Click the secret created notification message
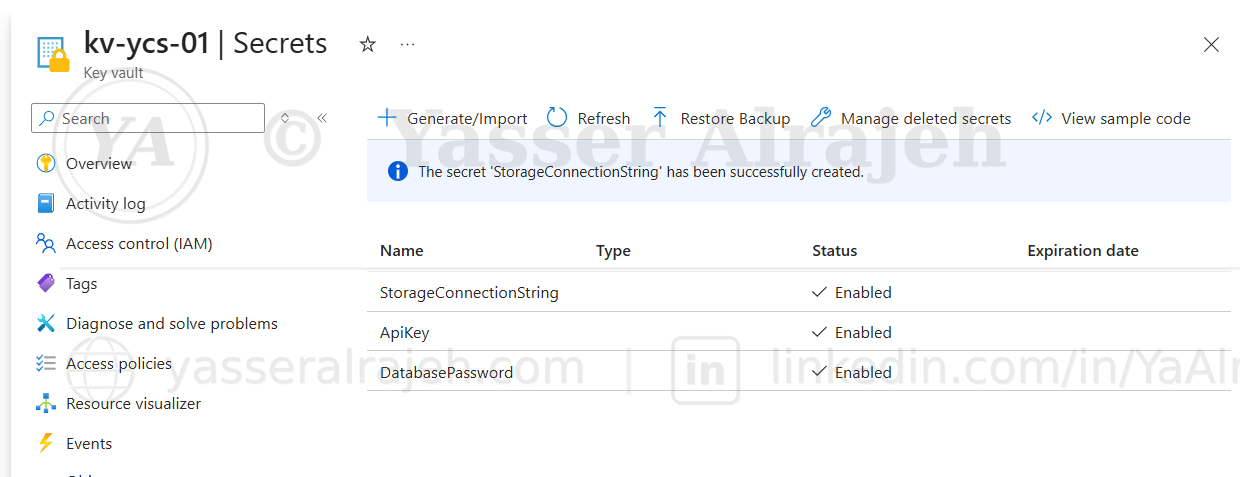 click(641, 172)
